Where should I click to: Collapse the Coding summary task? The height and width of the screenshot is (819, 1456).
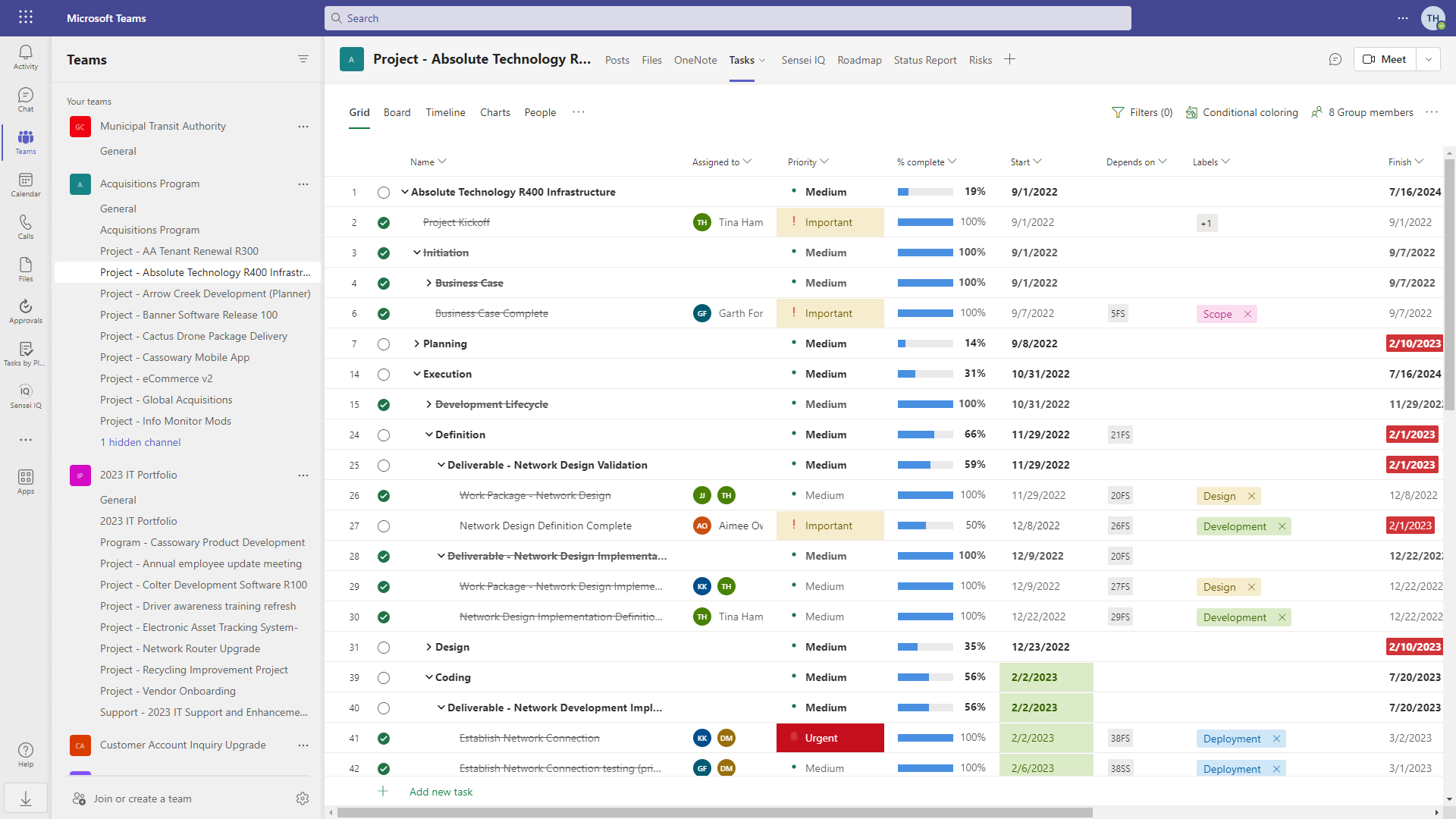pyautogui.click(x=428, y=677)
